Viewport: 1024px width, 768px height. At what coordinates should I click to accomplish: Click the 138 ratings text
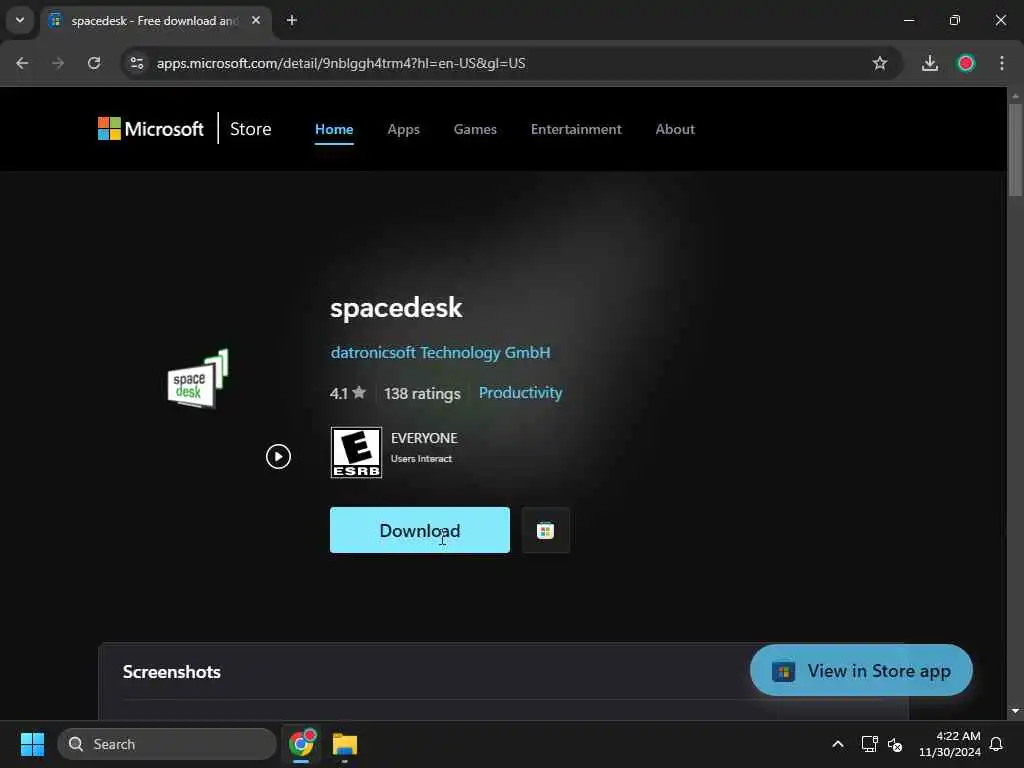pos(422,394)
